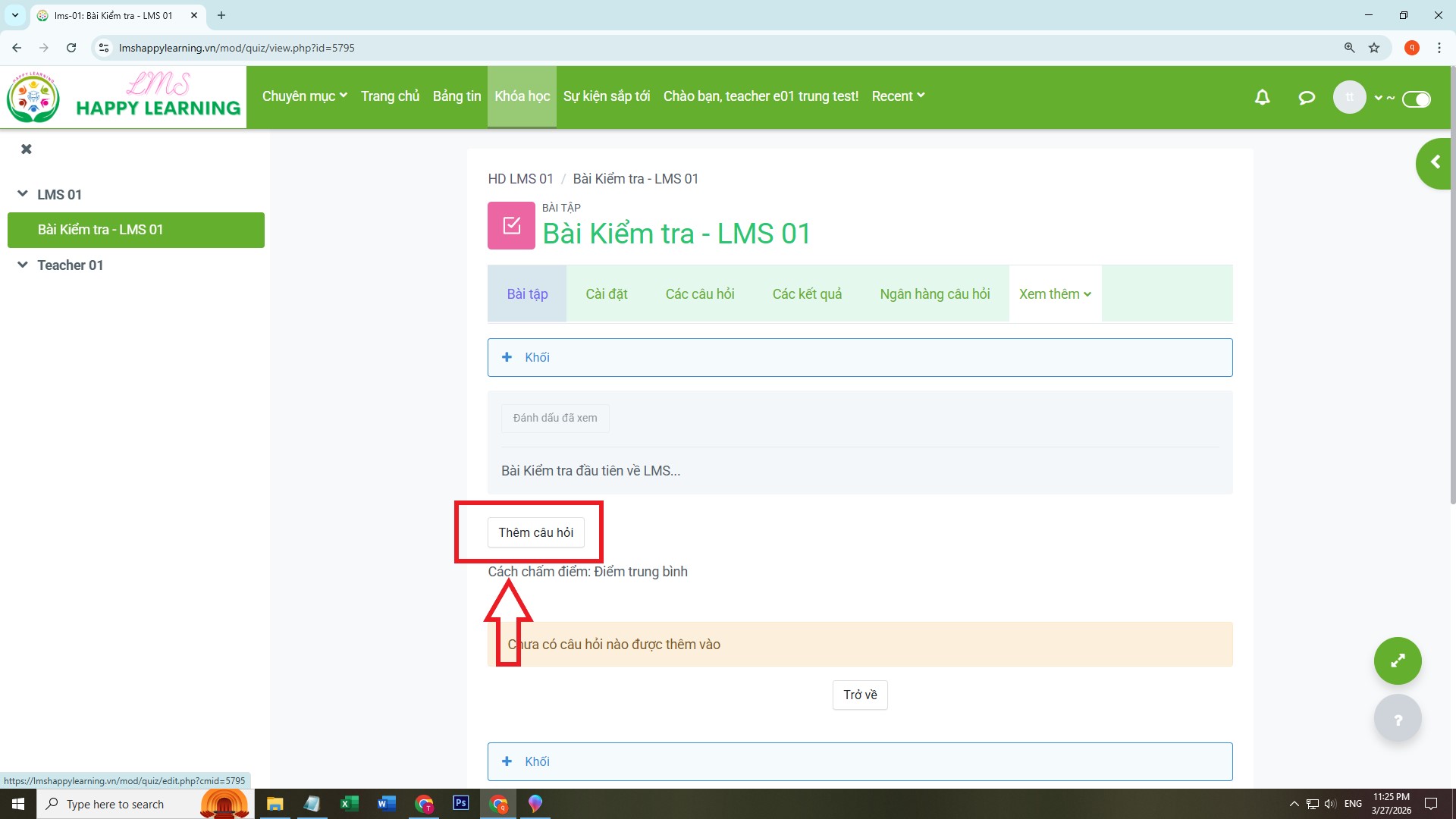
Task: Expand the Chuyên mục dropdown menu
Action: [x=304, y=96]
